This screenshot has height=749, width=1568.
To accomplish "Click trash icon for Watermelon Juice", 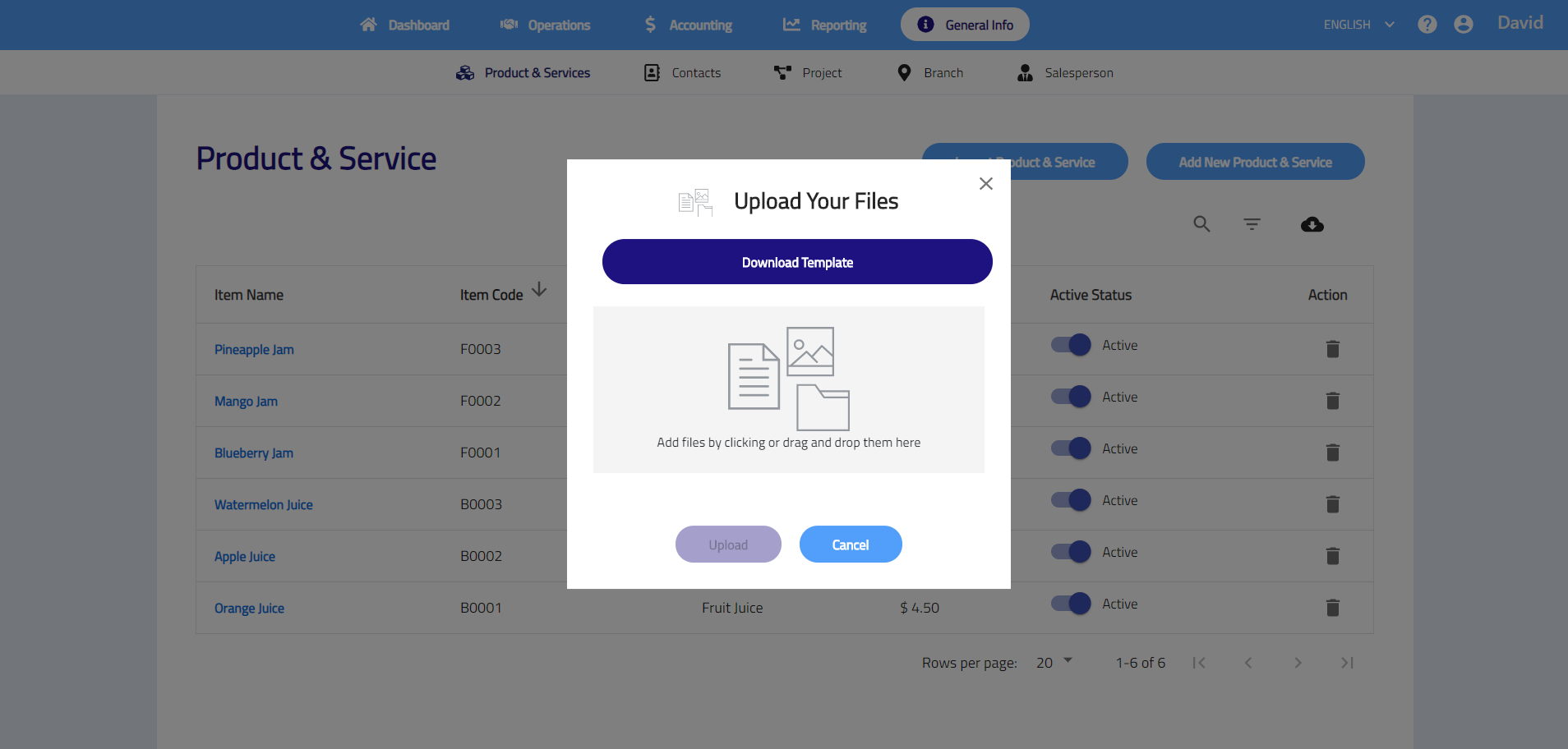I will [x=1332, y=504].
